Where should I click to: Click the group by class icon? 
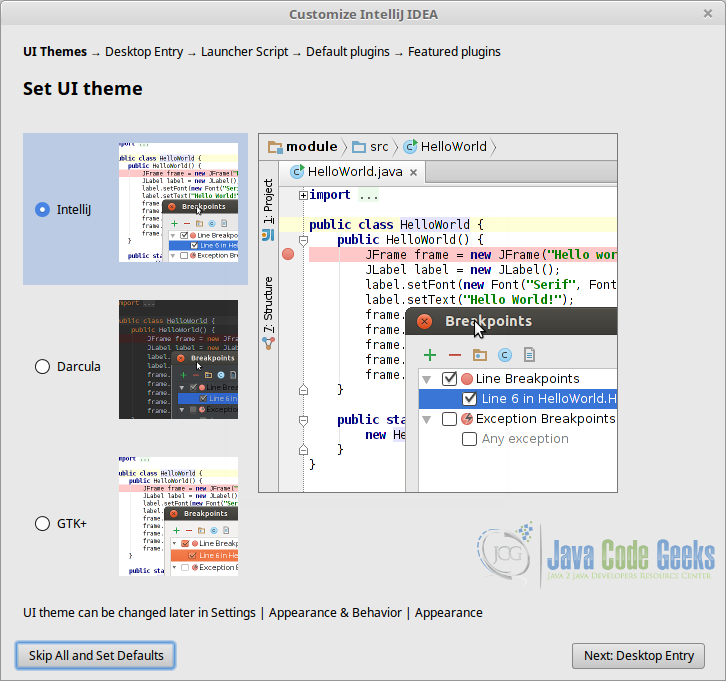tap(505, 355)
